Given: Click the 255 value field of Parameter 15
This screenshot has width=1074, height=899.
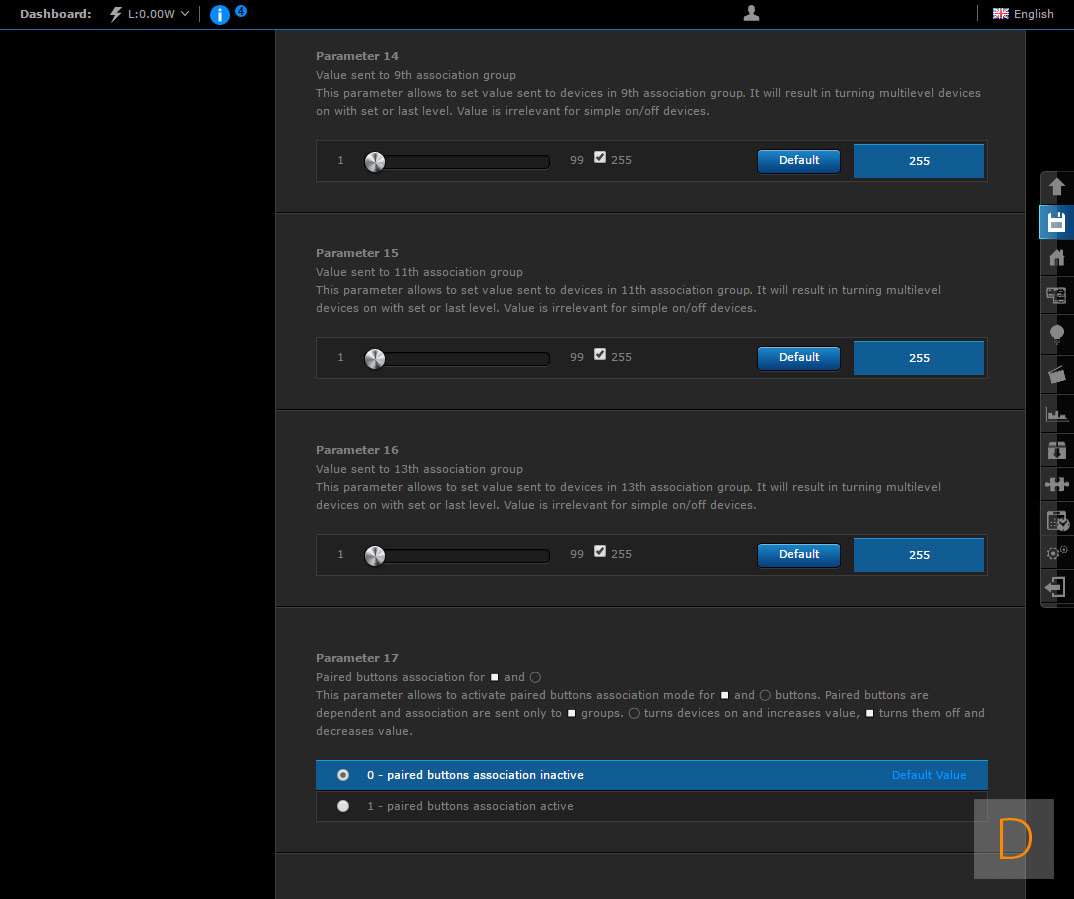Looking at the screenshot, I should (x=919, y=358).
